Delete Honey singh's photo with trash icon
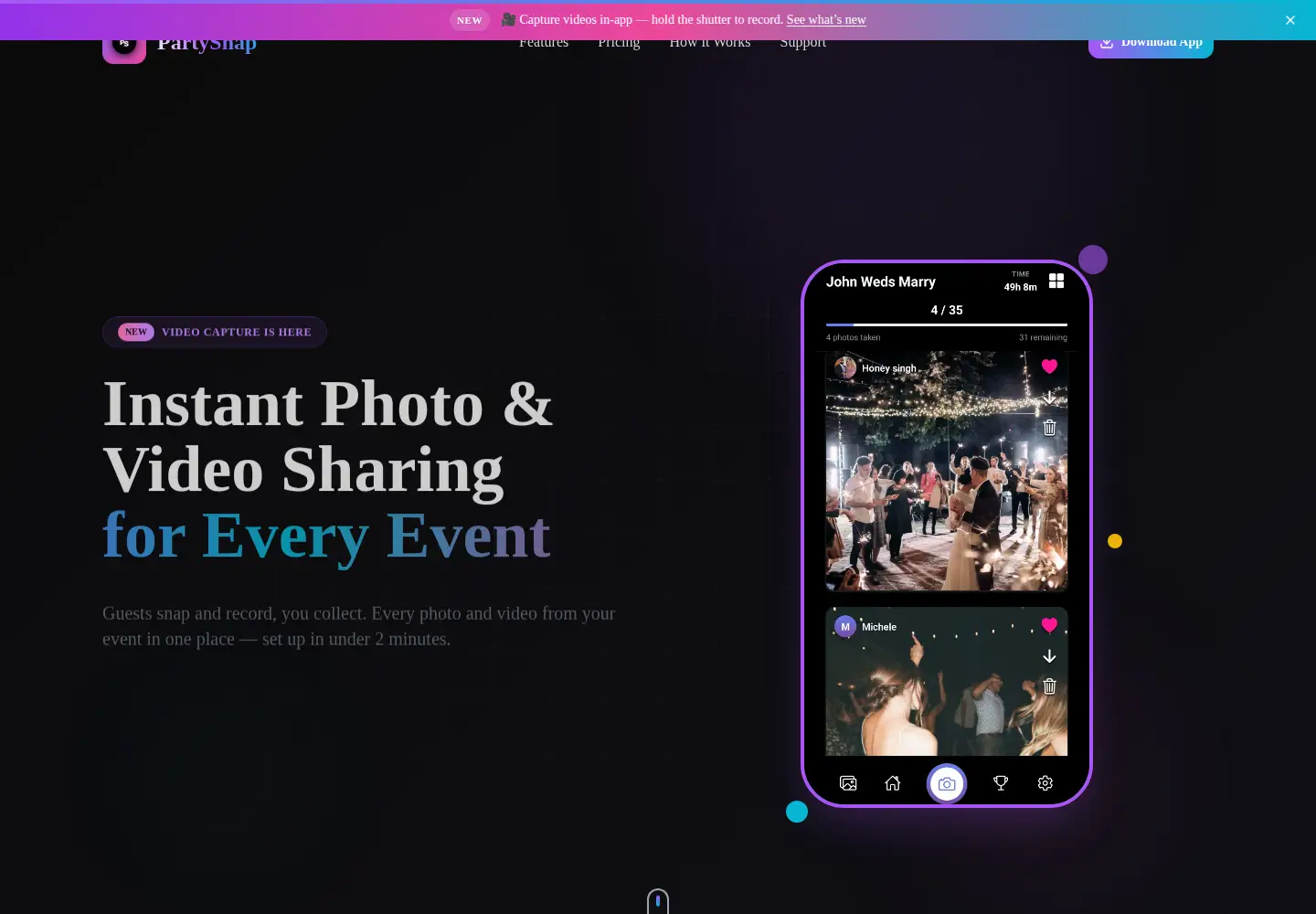This screenshot has height=914, width=1316. point(1049,428)
